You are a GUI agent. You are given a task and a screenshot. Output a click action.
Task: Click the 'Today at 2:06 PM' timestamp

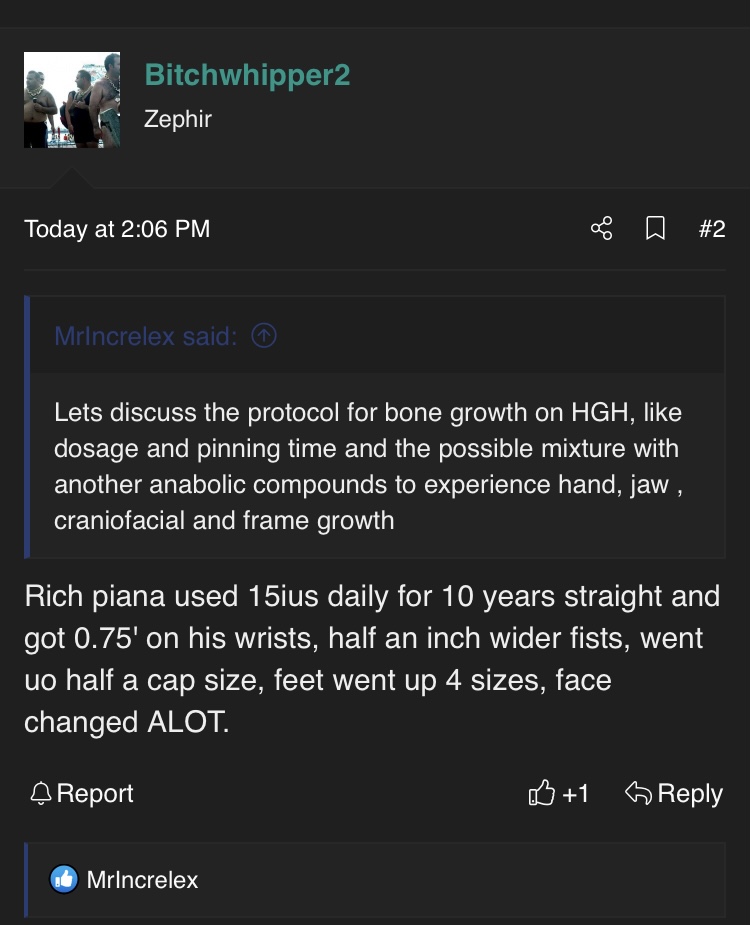(x=117, y=229)
